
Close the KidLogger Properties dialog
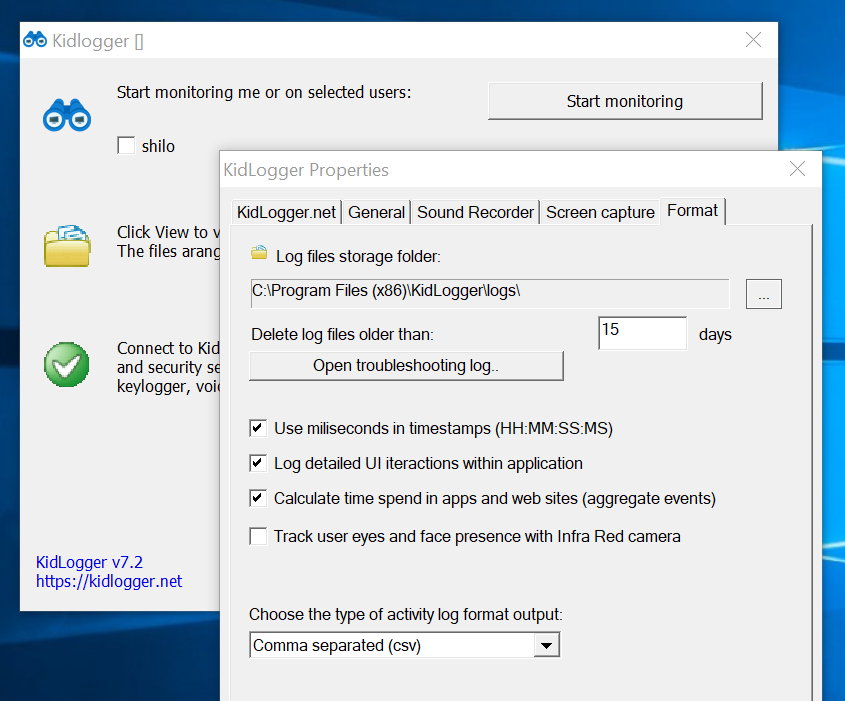(797, 169)
